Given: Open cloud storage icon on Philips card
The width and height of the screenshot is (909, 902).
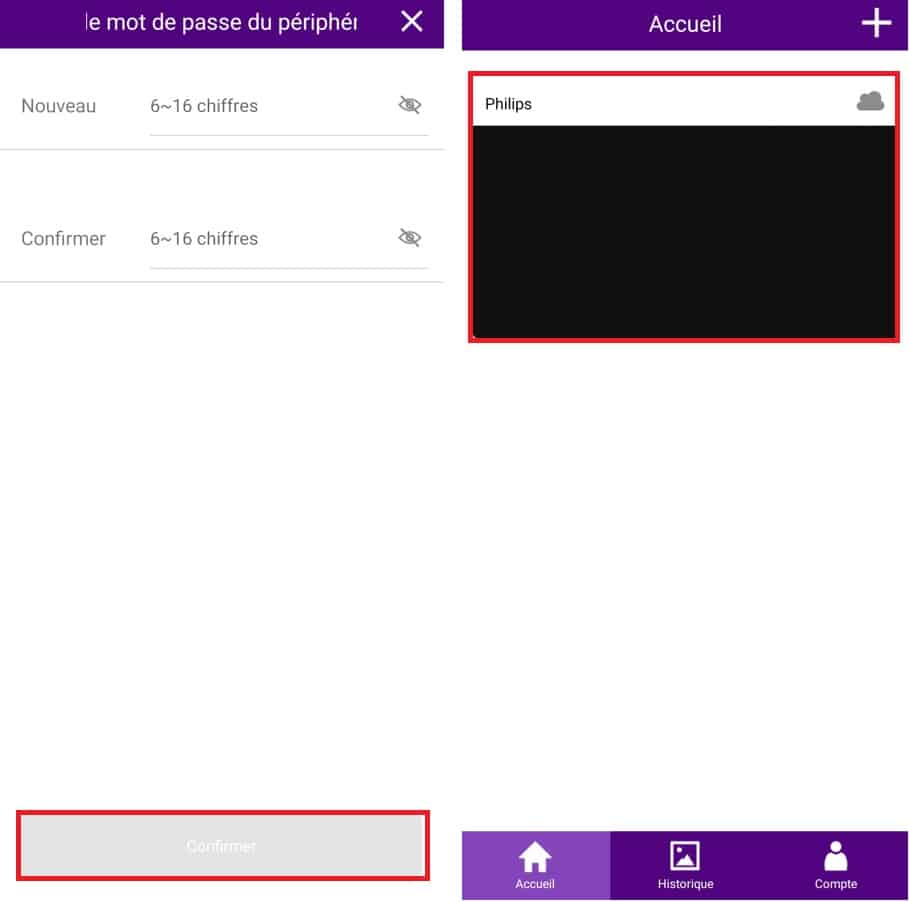Looking at the screenshot, I should [870, 102].
